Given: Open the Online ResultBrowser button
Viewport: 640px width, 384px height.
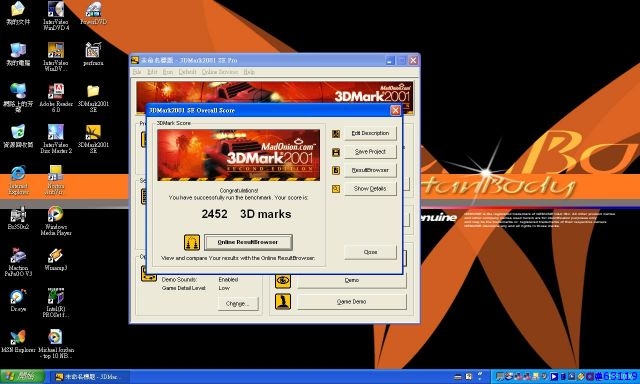Looking at the screenshot, I should (248, 242).
